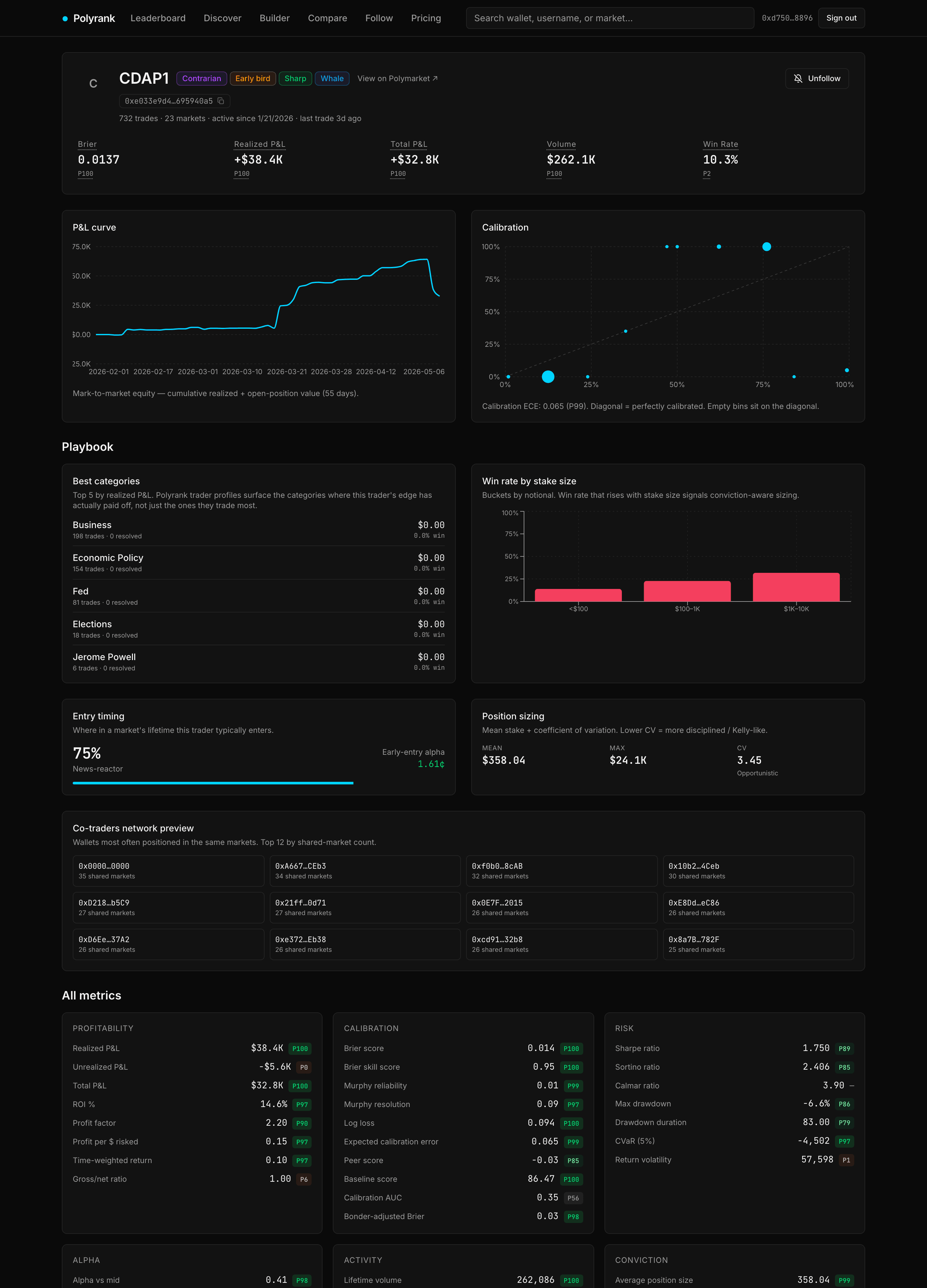Click the Gross/net ratio P6 badge
This screenshot has height=1288, width=927.
pos(304,1179)
